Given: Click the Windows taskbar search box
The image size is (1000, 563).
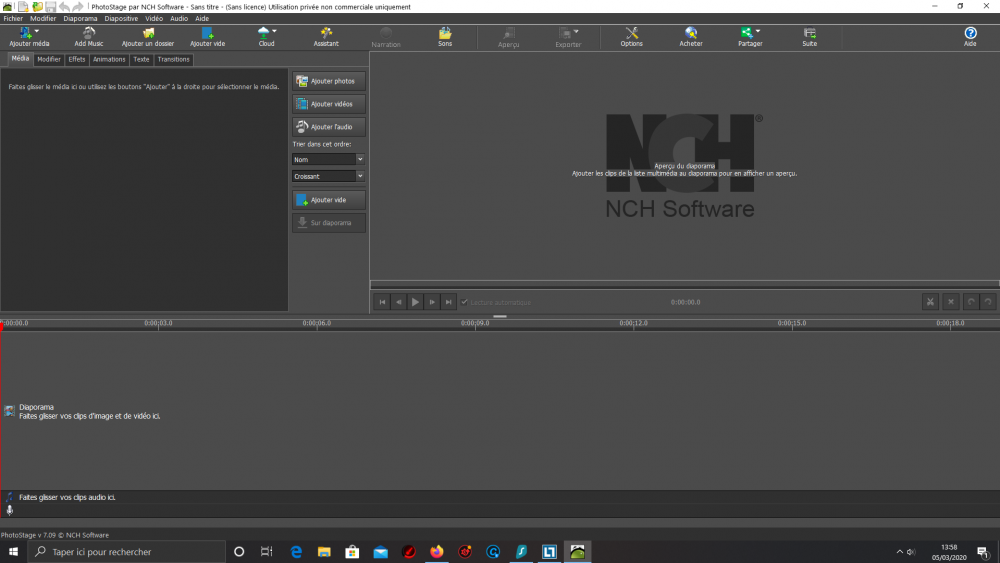Looking at the screenshot, I should tap(127, 552).
